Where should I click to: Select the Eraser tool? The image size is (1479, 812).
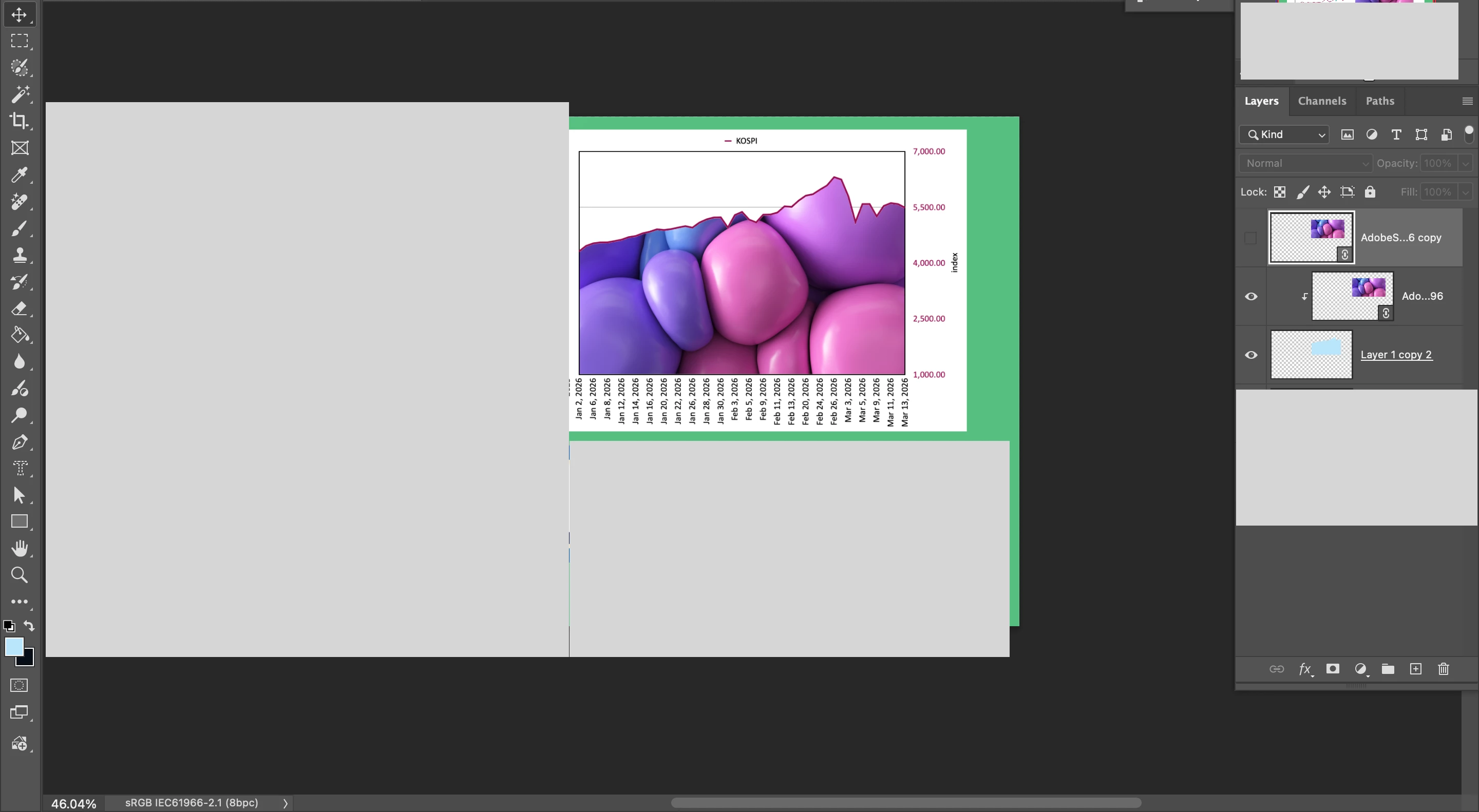pos(20,308)
